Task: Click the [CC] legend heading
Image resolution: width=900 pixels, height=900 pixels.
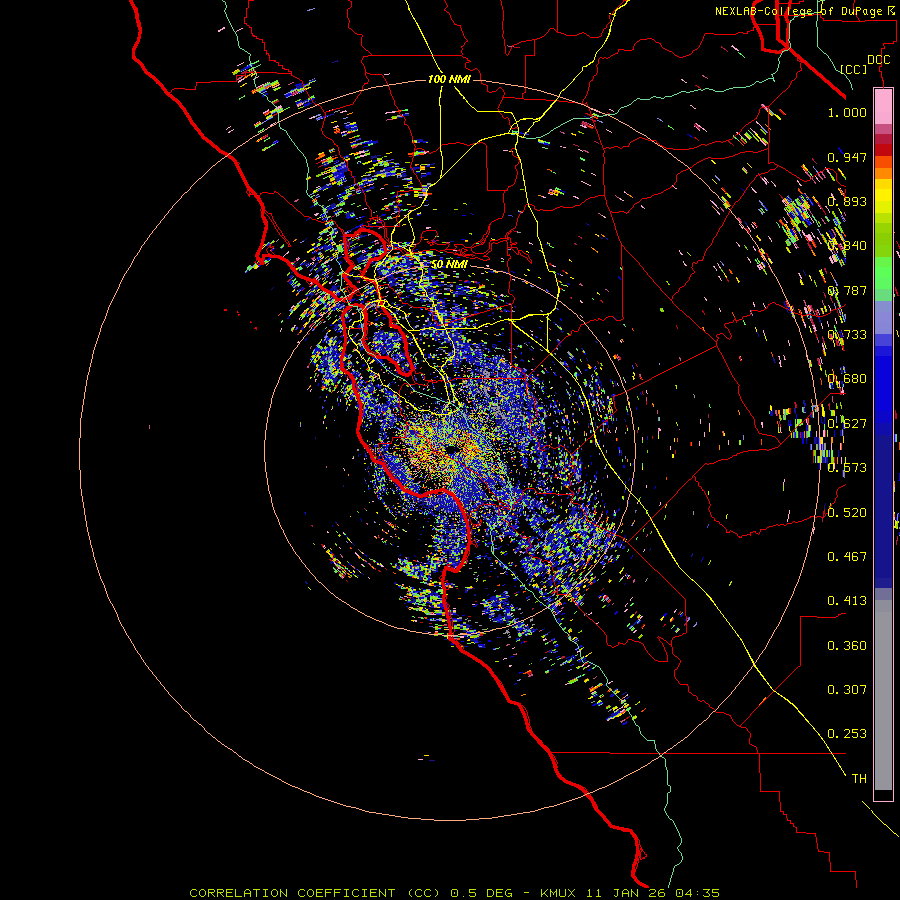Action: 854,69
